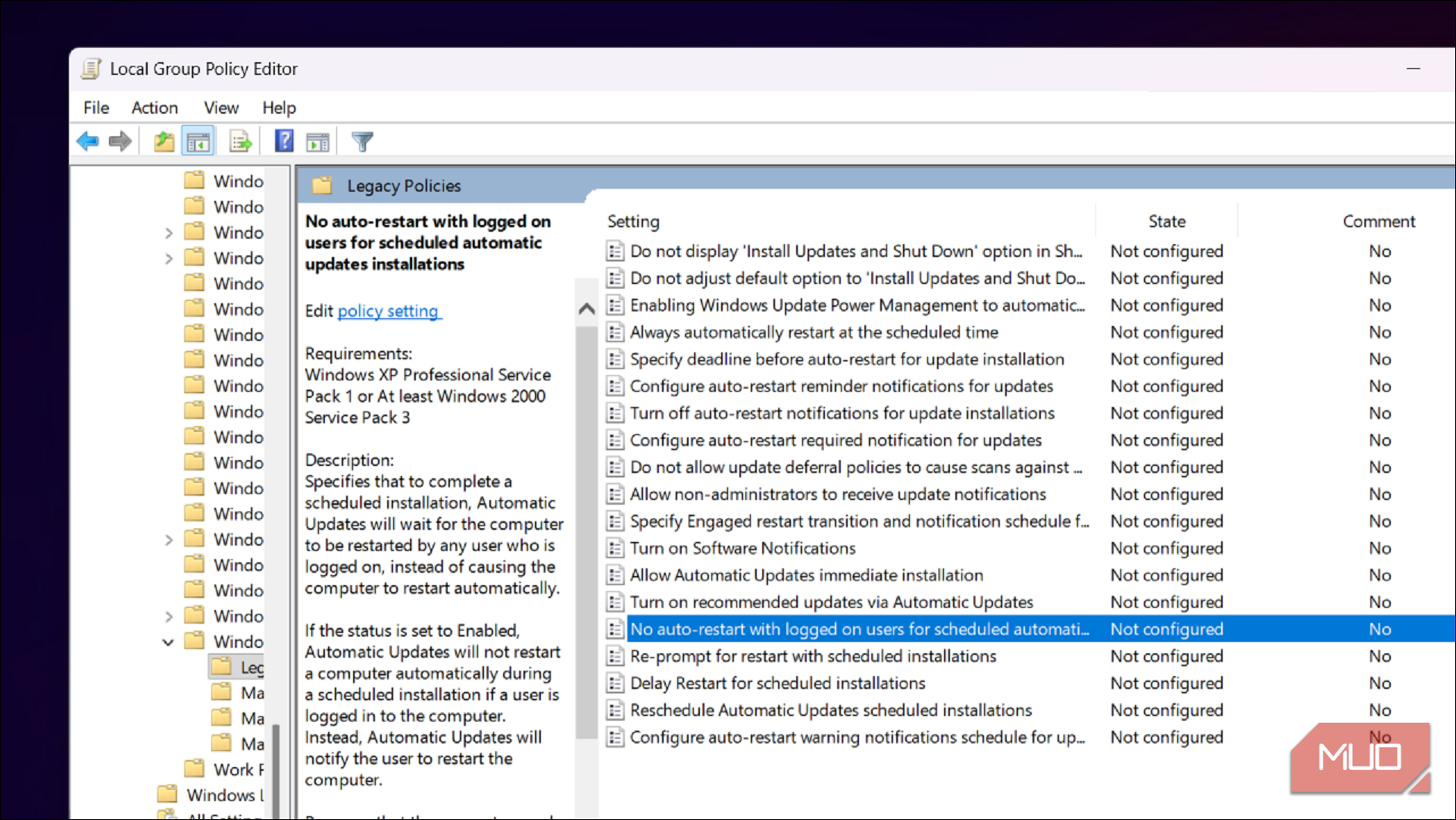Select 'Allow Automatic Updates immediate installation'
Viewport: 1456px width, 820px height.
(x=807, y=575)
